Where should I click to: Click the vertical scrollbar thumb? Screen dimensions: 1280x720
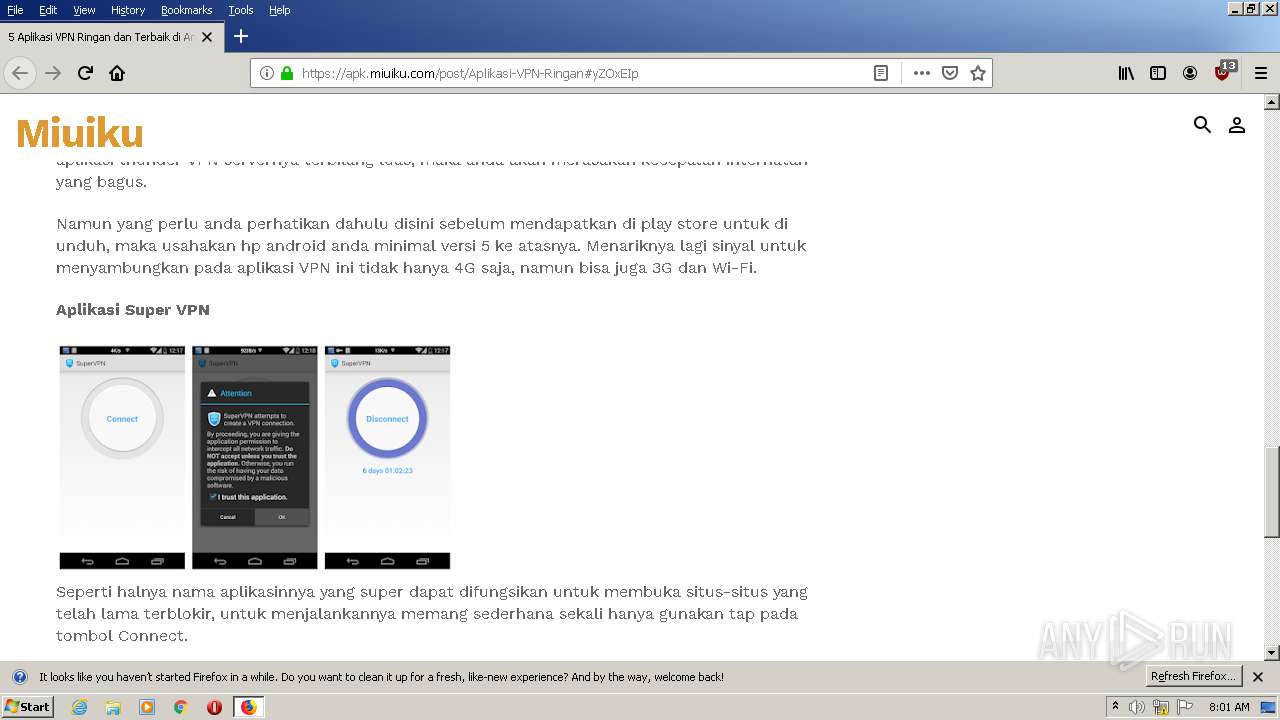1272,491
